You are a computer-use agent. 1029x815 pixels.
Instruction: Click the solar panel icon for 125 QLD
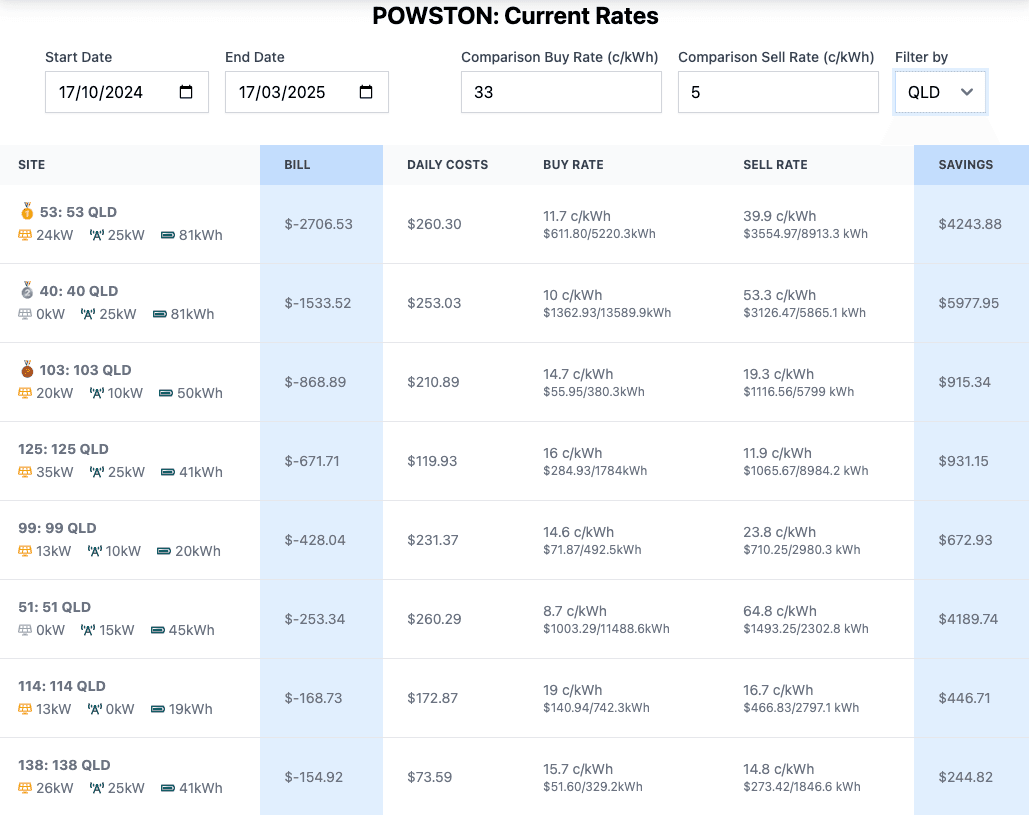(x=25, y=472)
